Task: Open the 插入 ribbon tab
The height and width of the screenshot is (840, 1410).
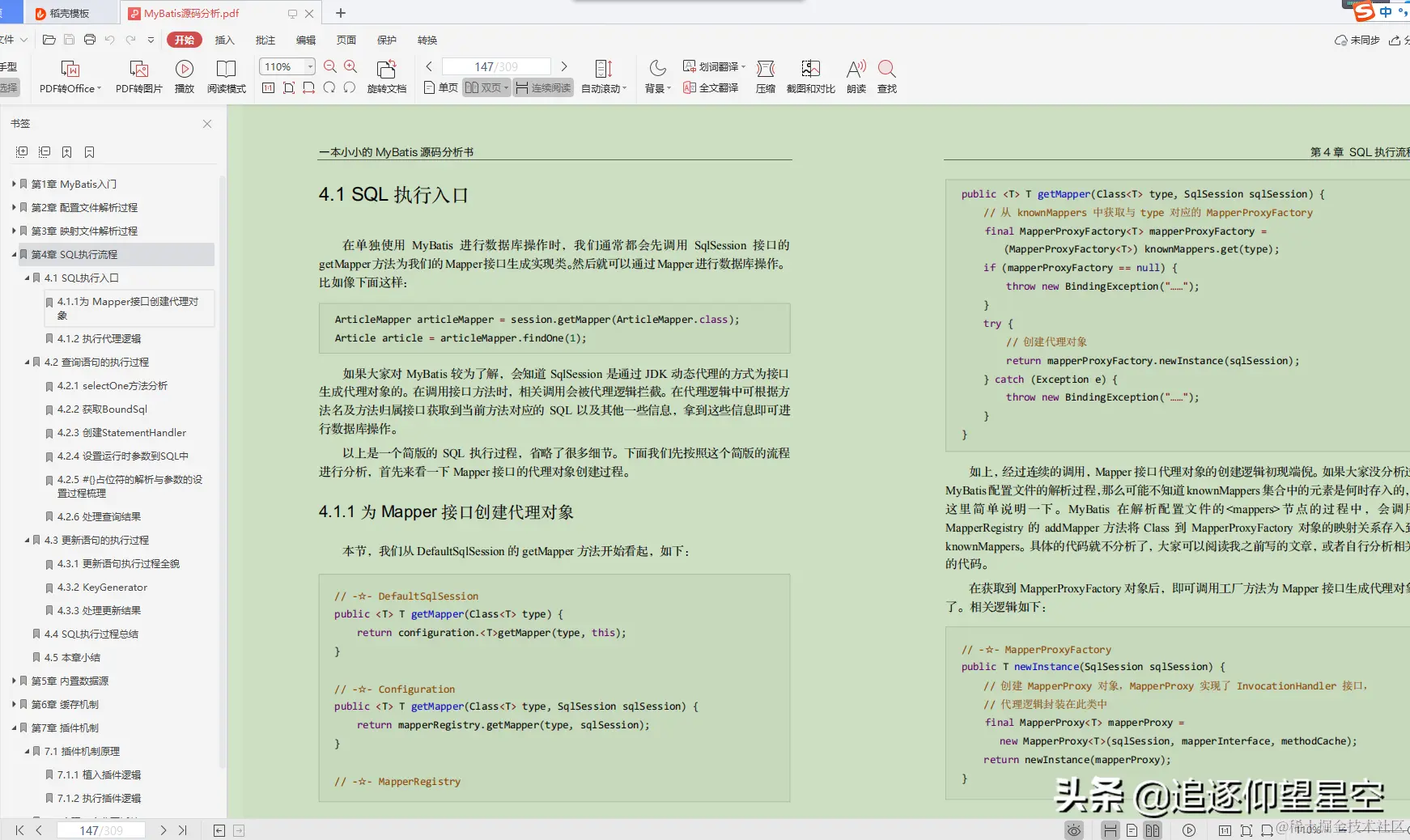Action: point(224,40)
